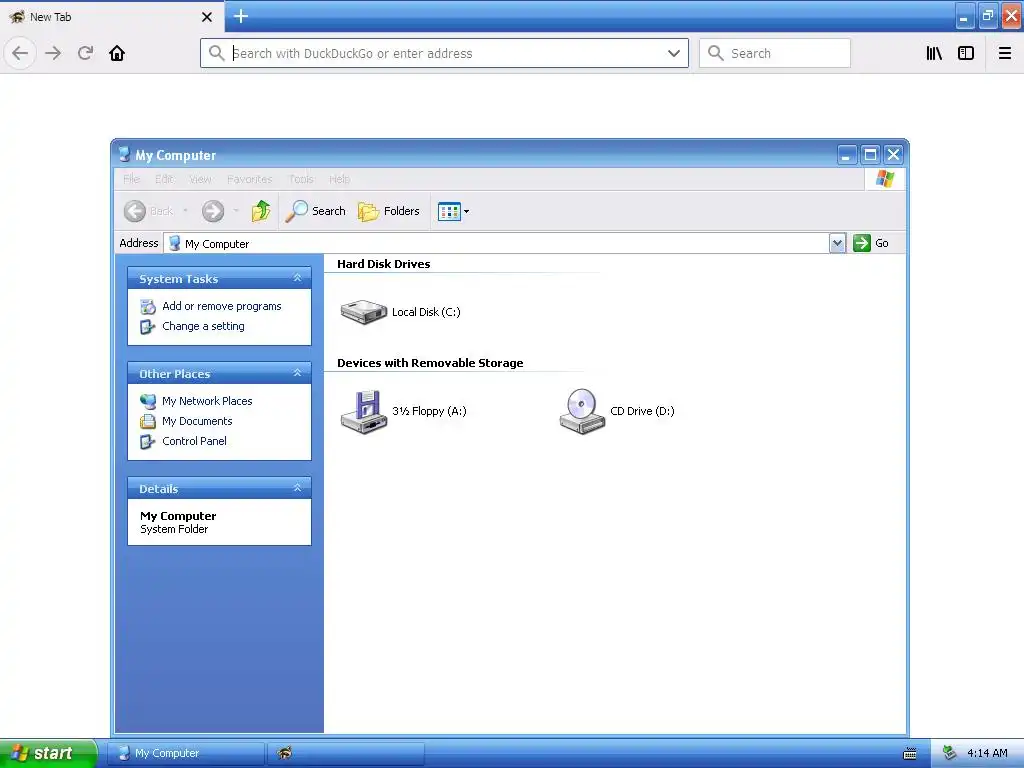Collapse the System Tasks panel
Image resolution: width=1024 pixels, height=768 pixels.
click(297, 278)
